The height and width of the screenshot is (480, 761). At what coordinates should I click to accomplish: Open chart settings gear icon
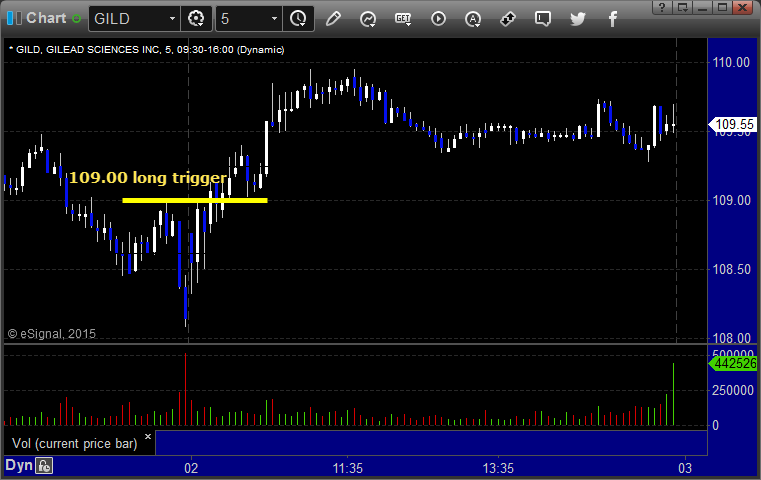point(196,18)
